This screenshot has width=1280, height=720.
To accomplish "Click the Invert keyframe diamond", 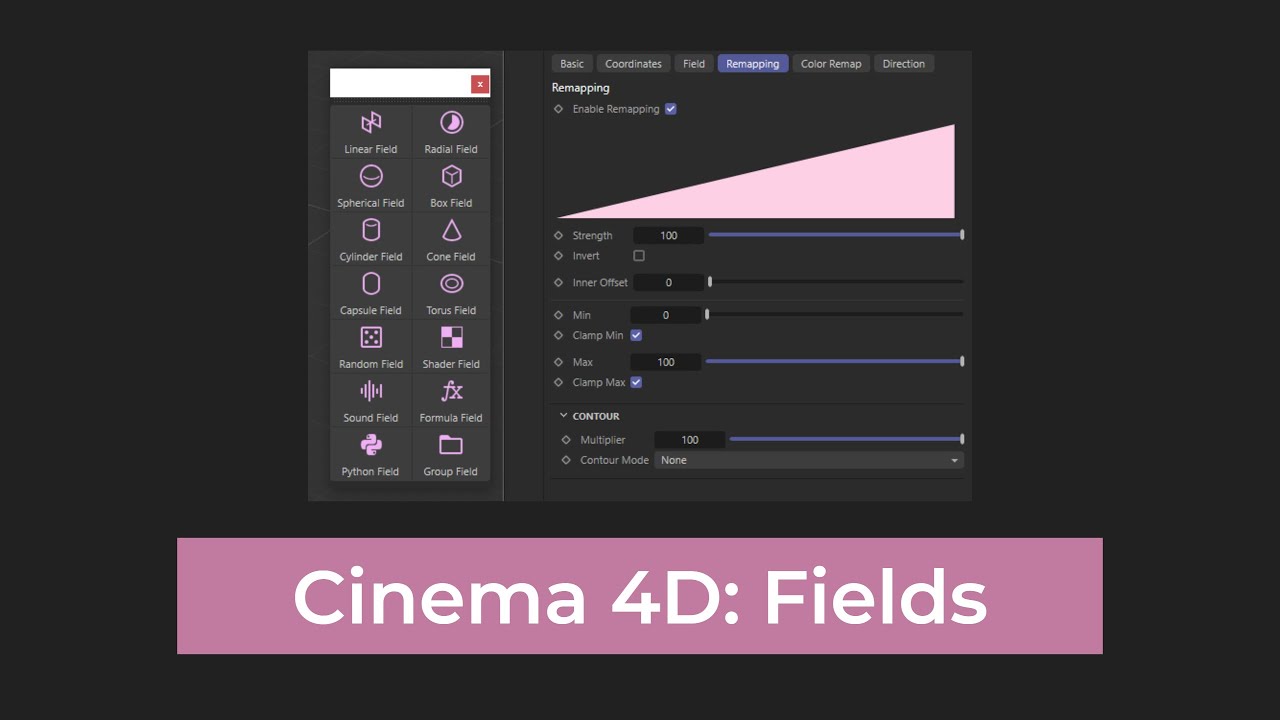I will point(559,256).
